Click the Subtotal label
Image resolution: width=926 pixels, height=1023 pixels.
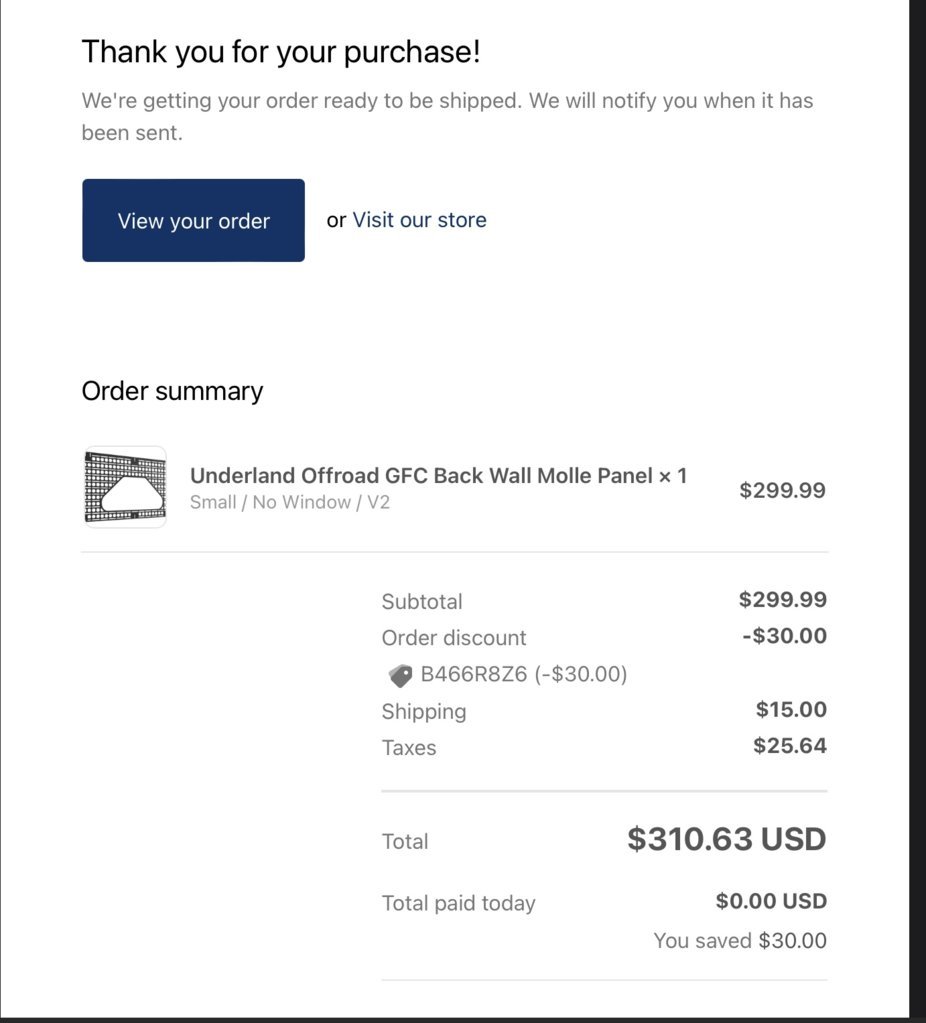(x=422, y=602)
